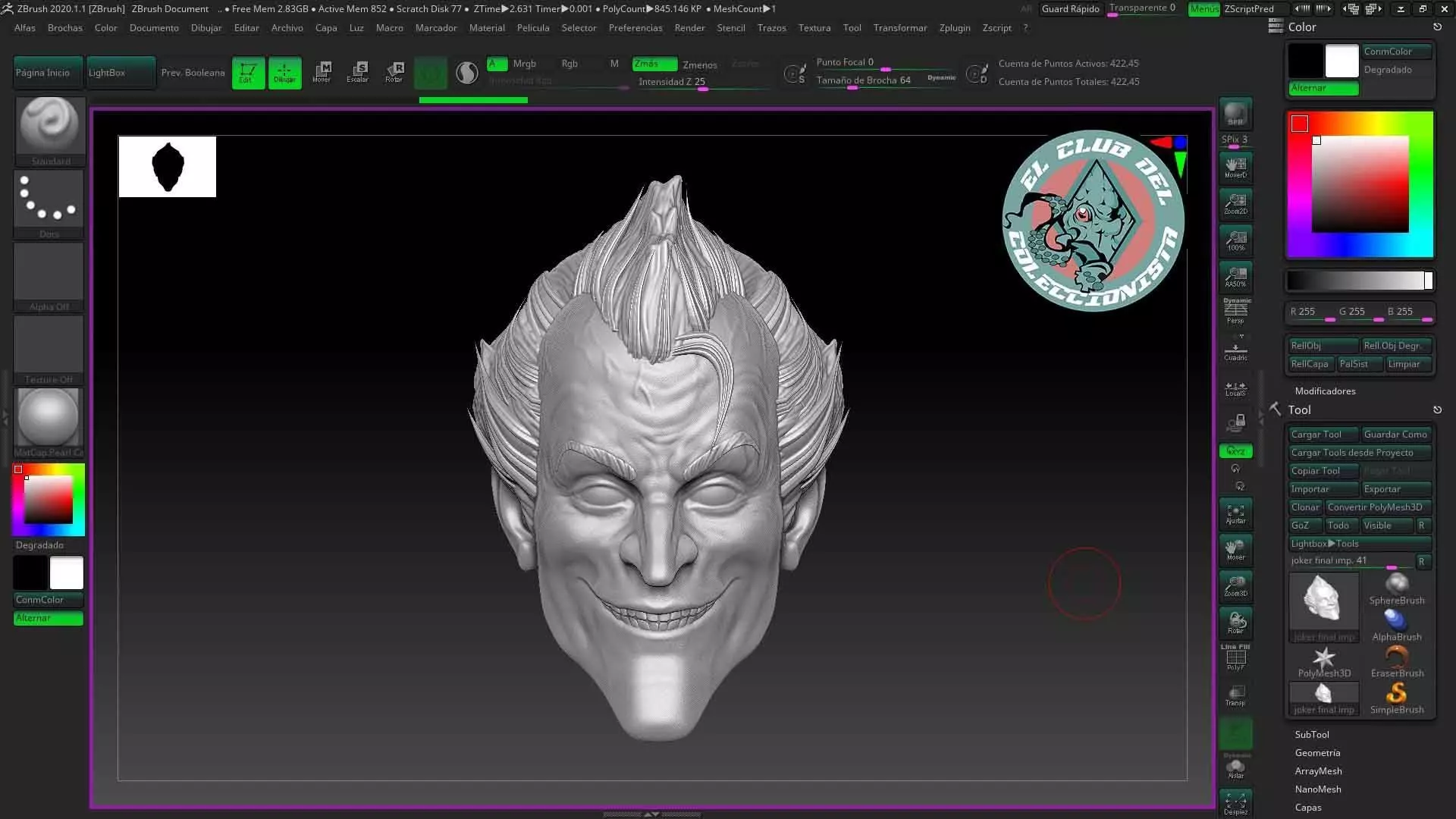Toggle the Cuadric floor grid
The image size is (1456, 819).
[x=1235, y=349]
